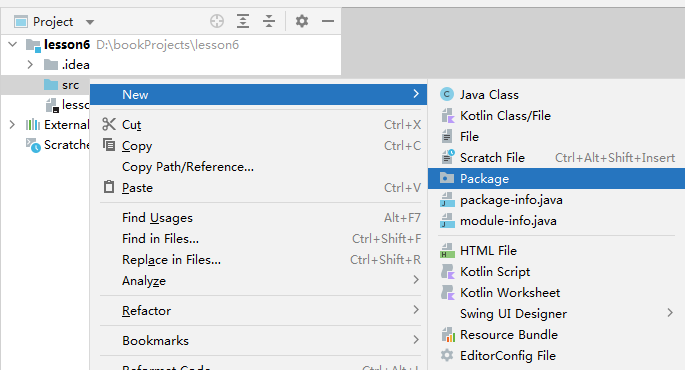The width and height of the screenshot is (685, 370).
Task: Click the Resource Bundle icon
Action: 447,335
